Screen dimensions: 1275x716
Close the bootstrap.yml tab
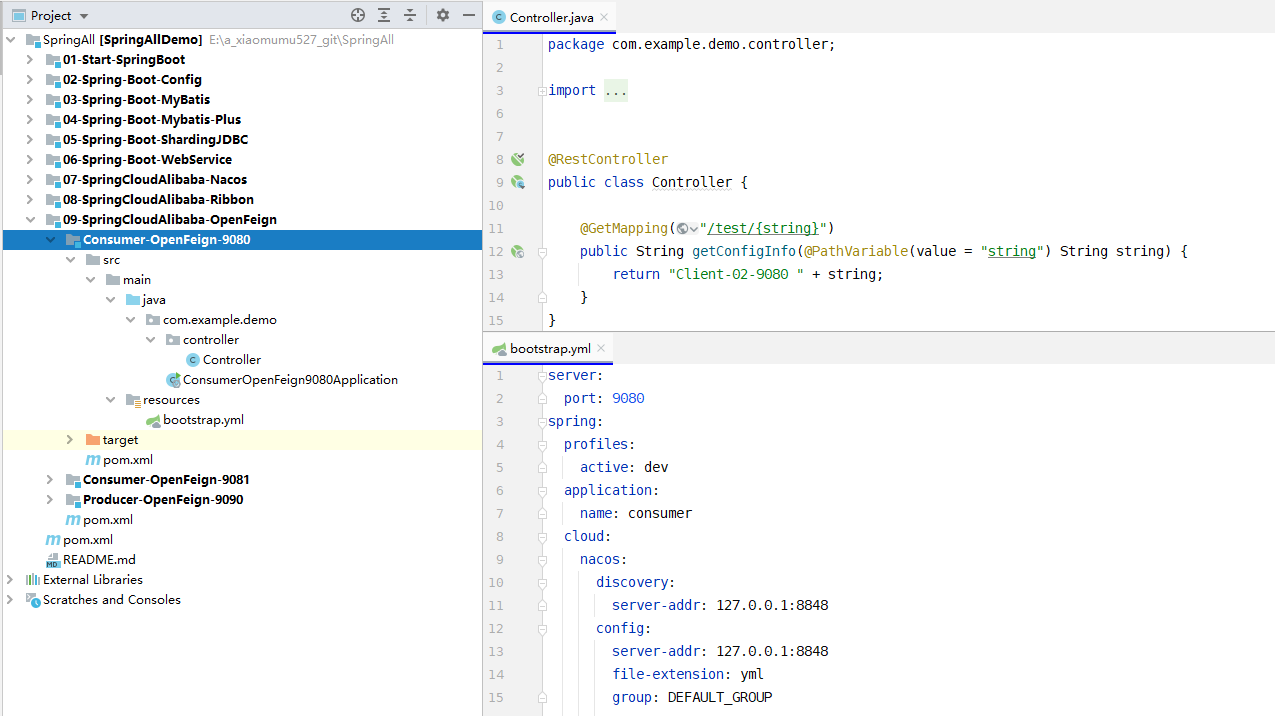tap(603, 348)
